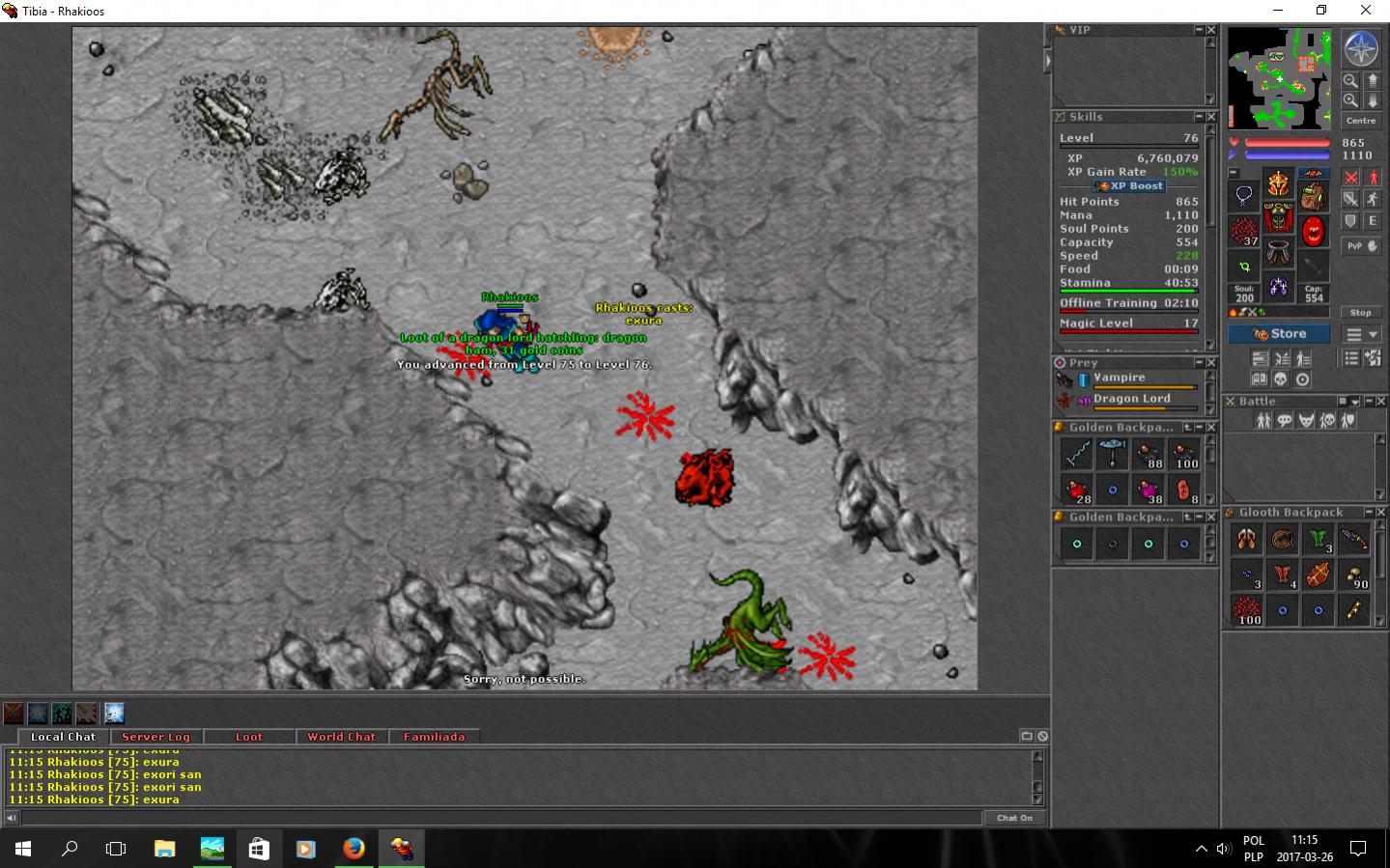Open the options menu dropdown
1390x868 pixels.
(x=1362, y=334)
